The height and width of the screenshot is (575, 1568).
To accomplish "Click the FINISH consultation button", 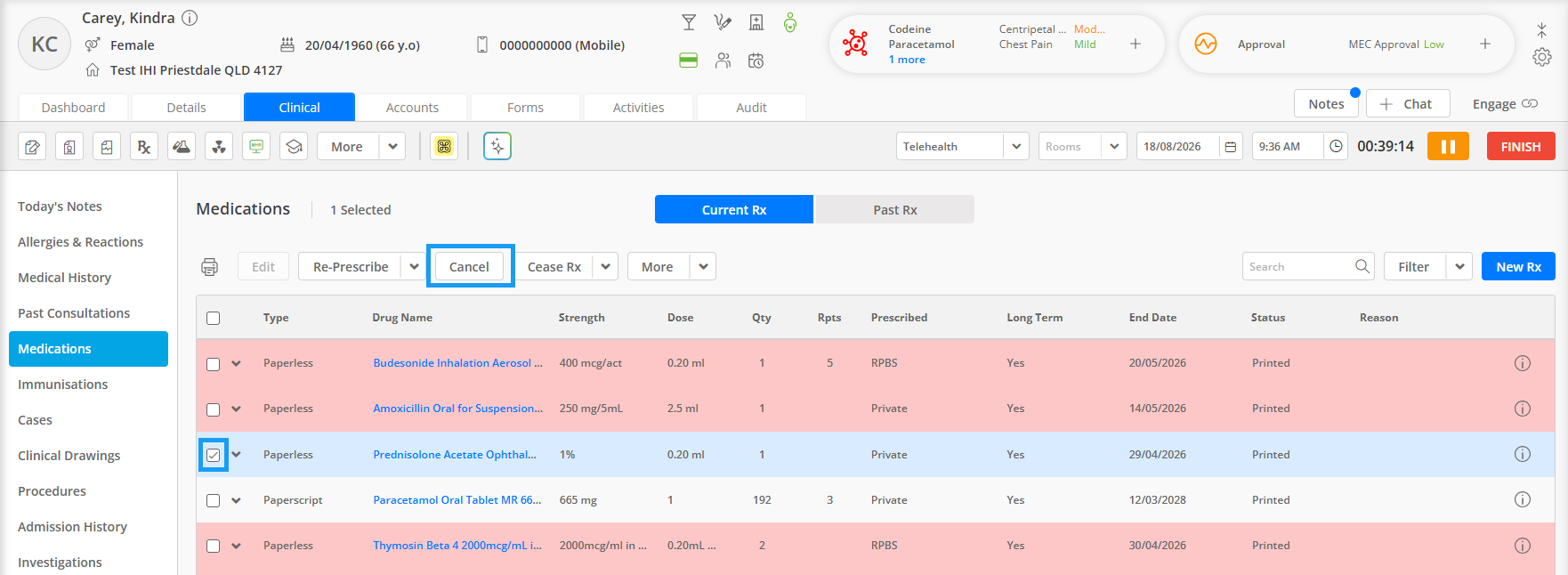I will (1521, 147).
